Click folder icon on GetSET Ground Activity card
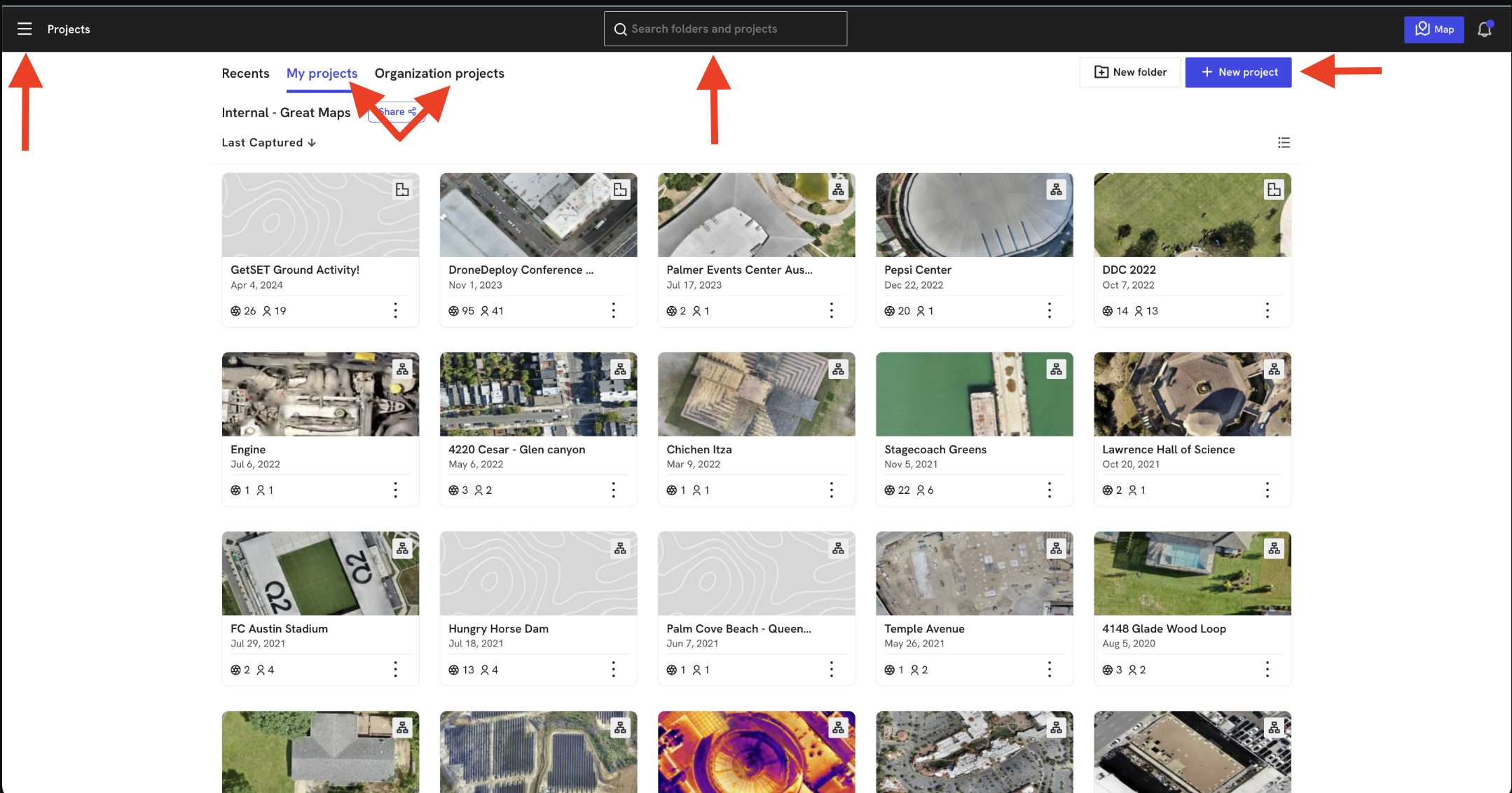Viewport: 1512px width, 793px height. click(x=401, y=188)
